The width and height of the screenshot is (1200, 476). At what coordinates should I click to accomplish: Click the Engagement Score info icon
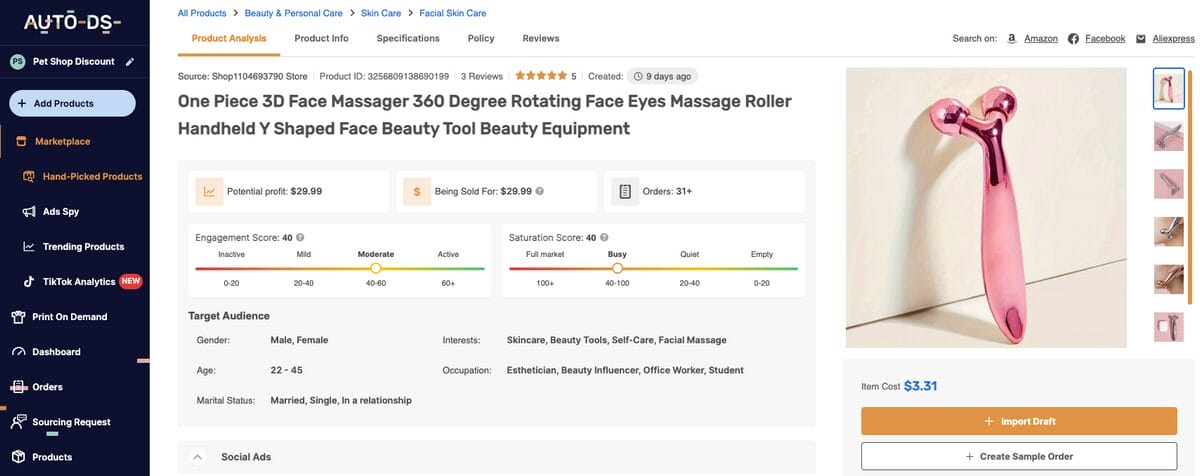[x=300, y=238]
